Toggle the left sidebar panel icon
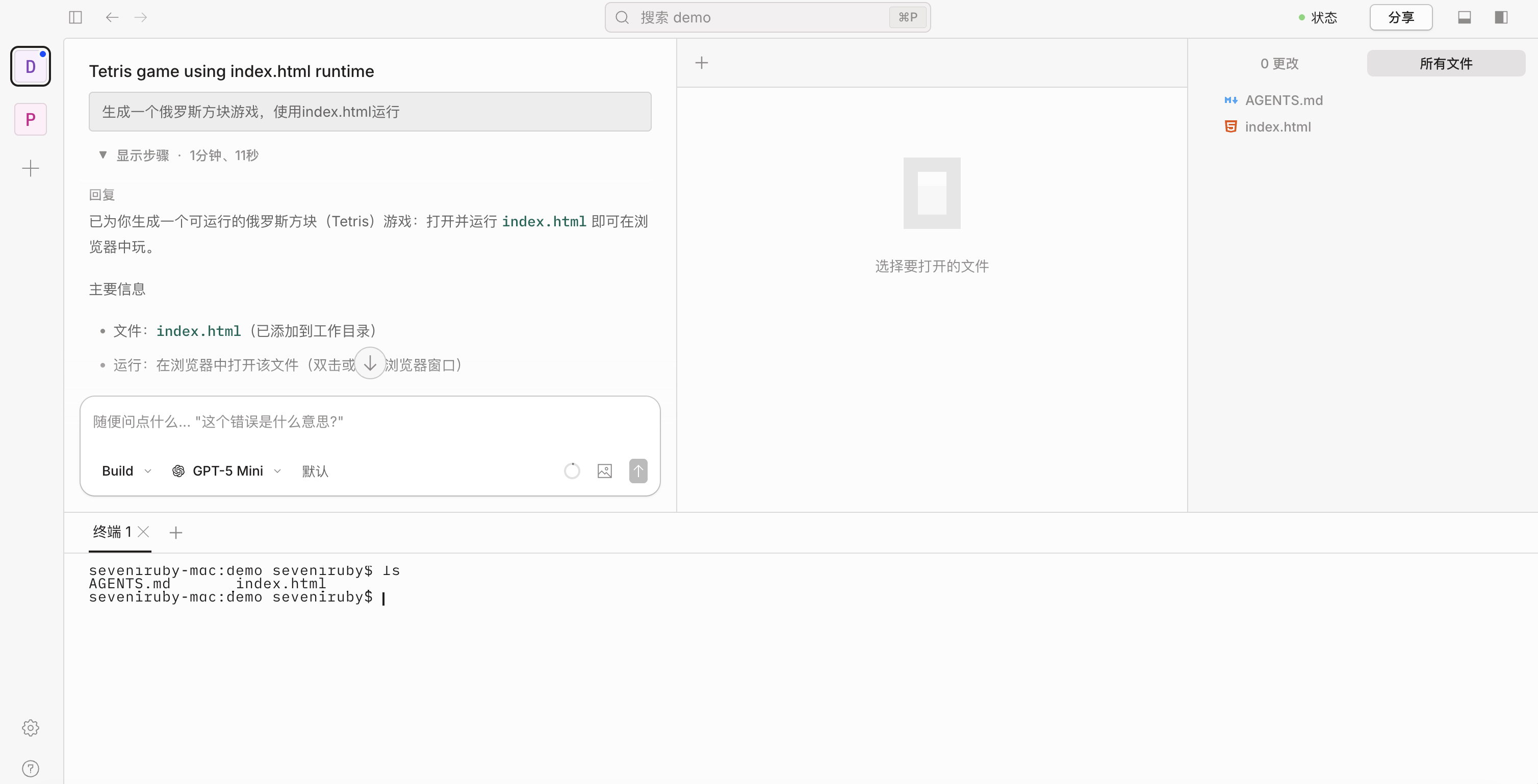 75,17
